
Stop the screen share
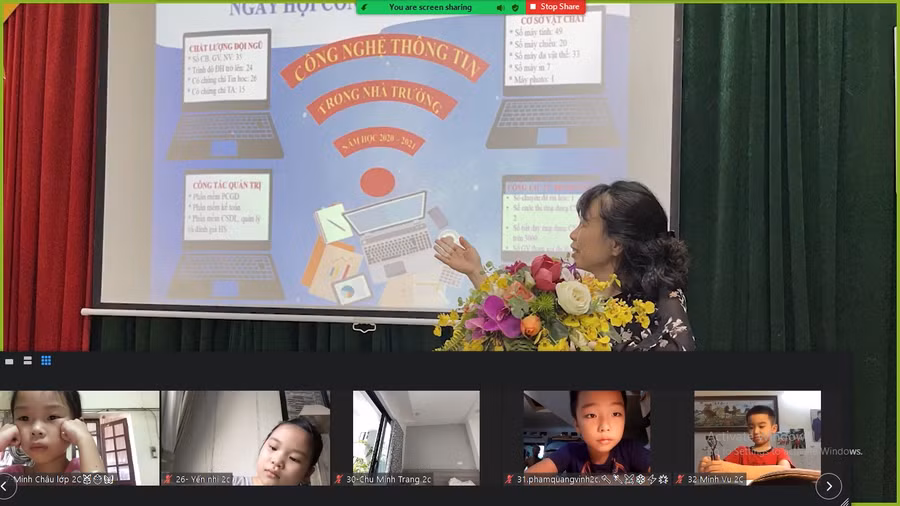[x=555, y=7]
